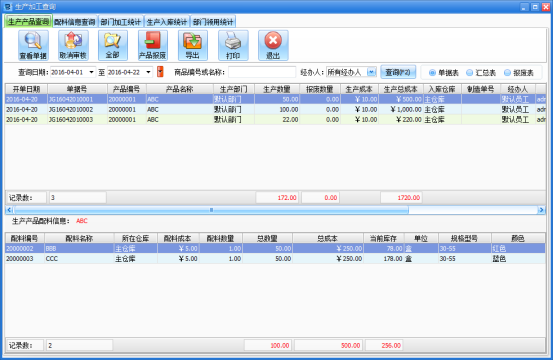Click the 入库仓库 column header
Viewport: 553px width, 360px height.
[x=442, y=89]
